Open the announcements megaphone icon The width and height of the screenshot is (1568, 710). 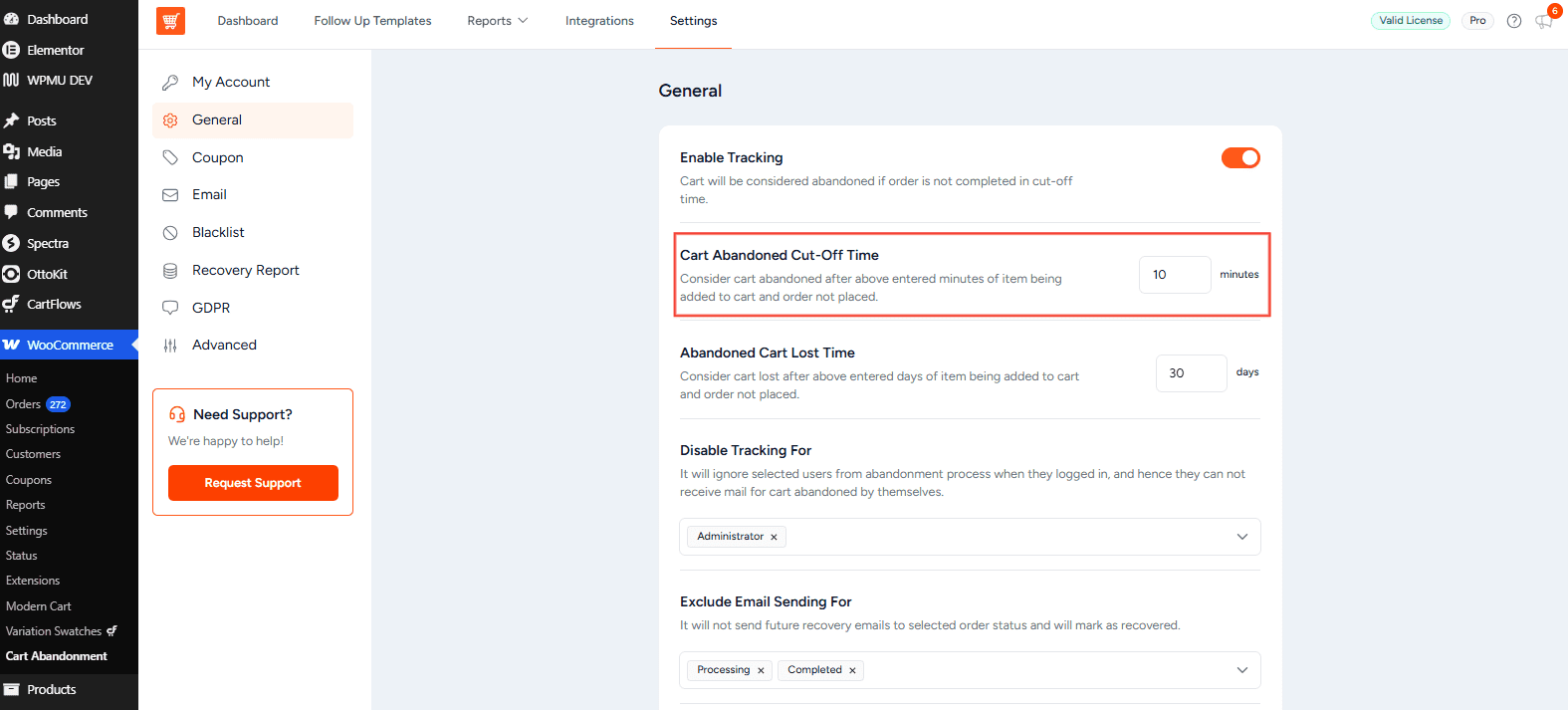coord(1543,21)
